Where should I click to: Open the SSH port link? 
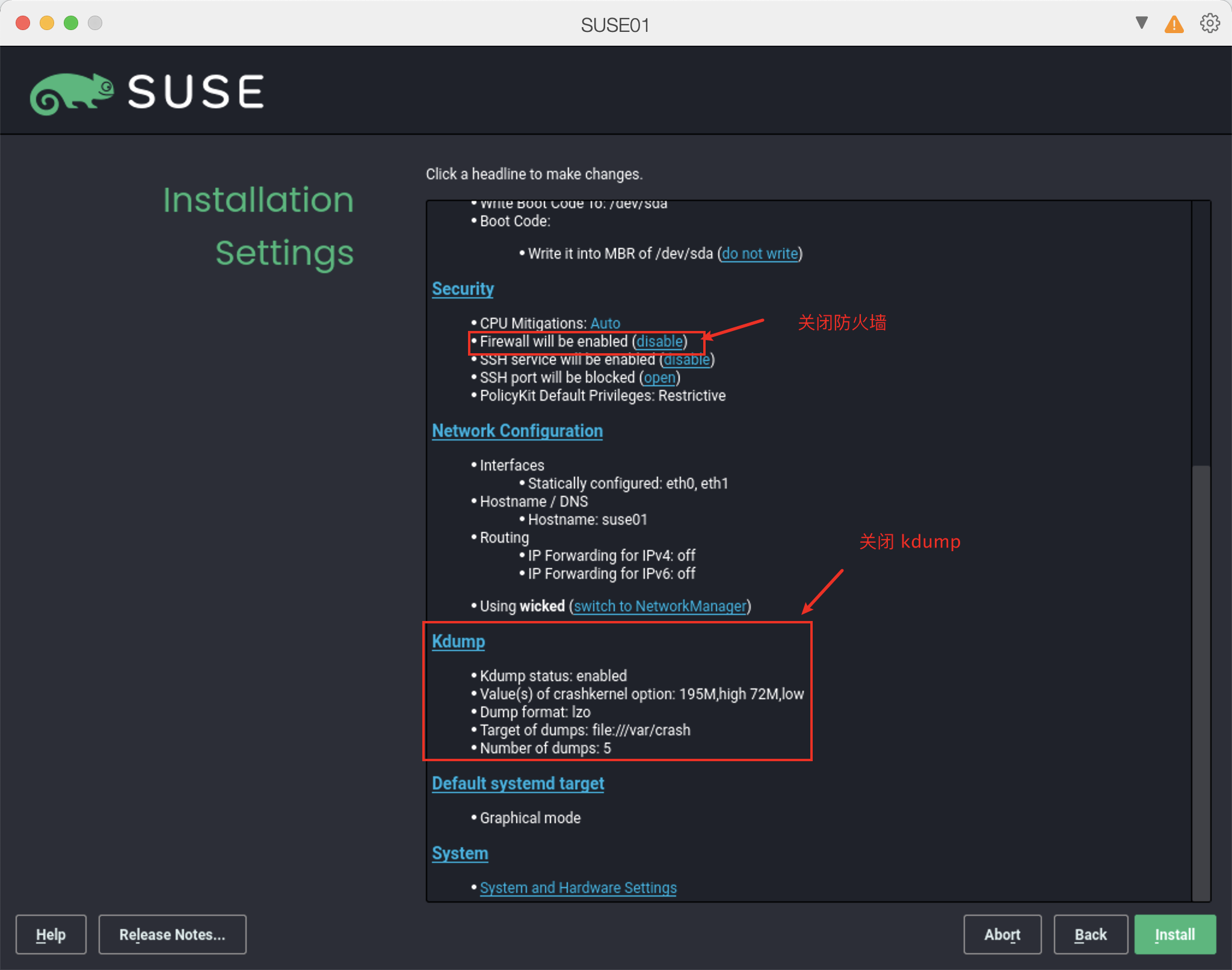click(659, 377)
